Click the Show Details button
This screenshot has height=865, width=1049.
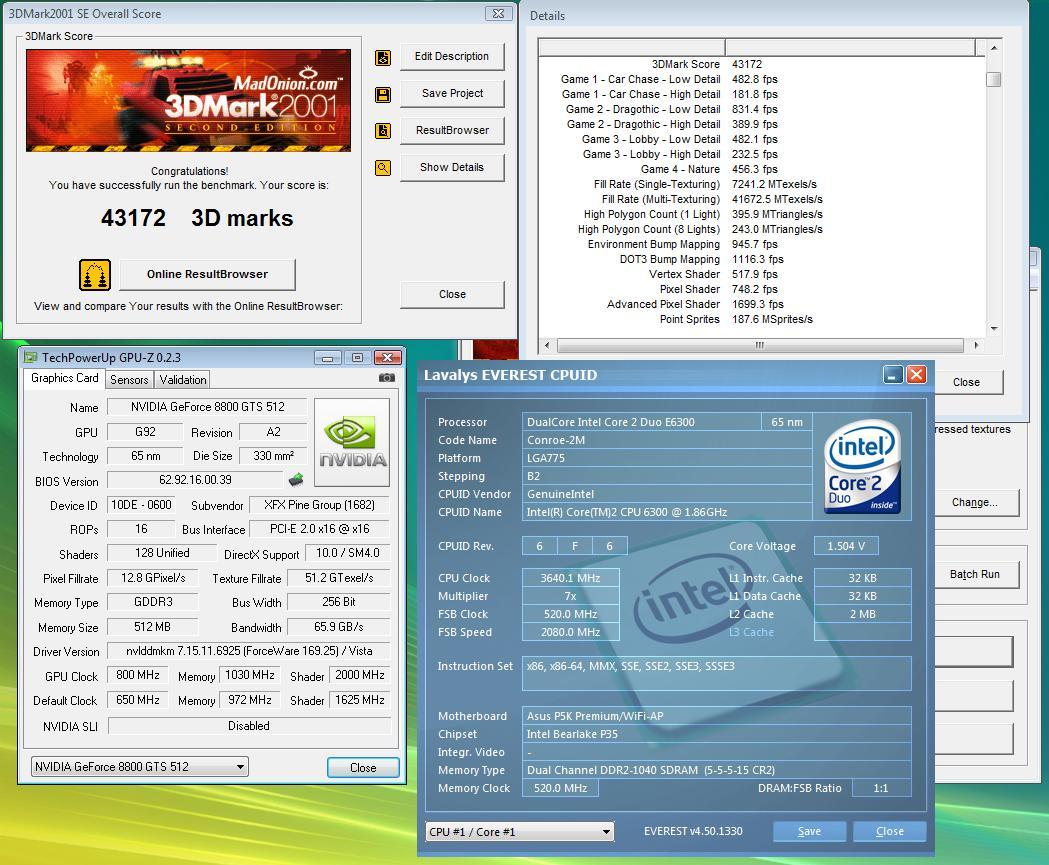[452, 167]
